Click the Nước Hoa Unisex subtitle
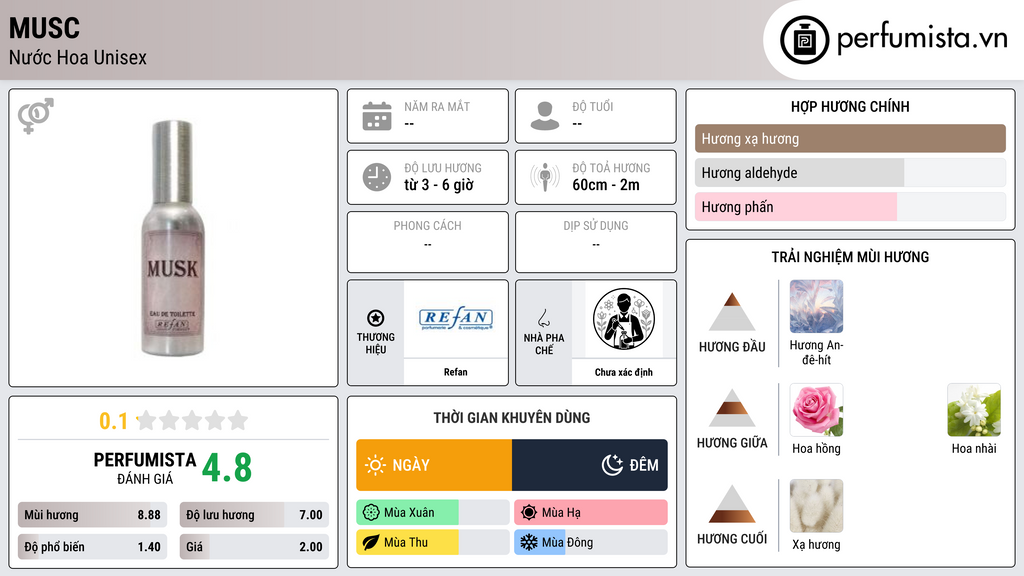This screenshot has width=1024, height=576. coord(78,57)
